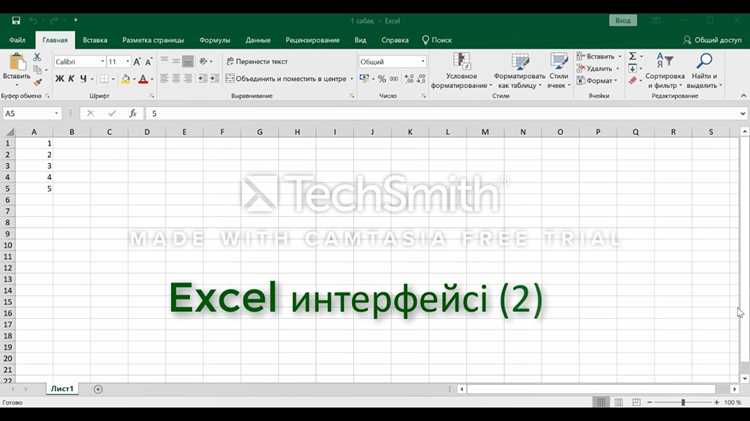
Task: Click the borders icon in Шрифт group
Action: pos(103,79)
